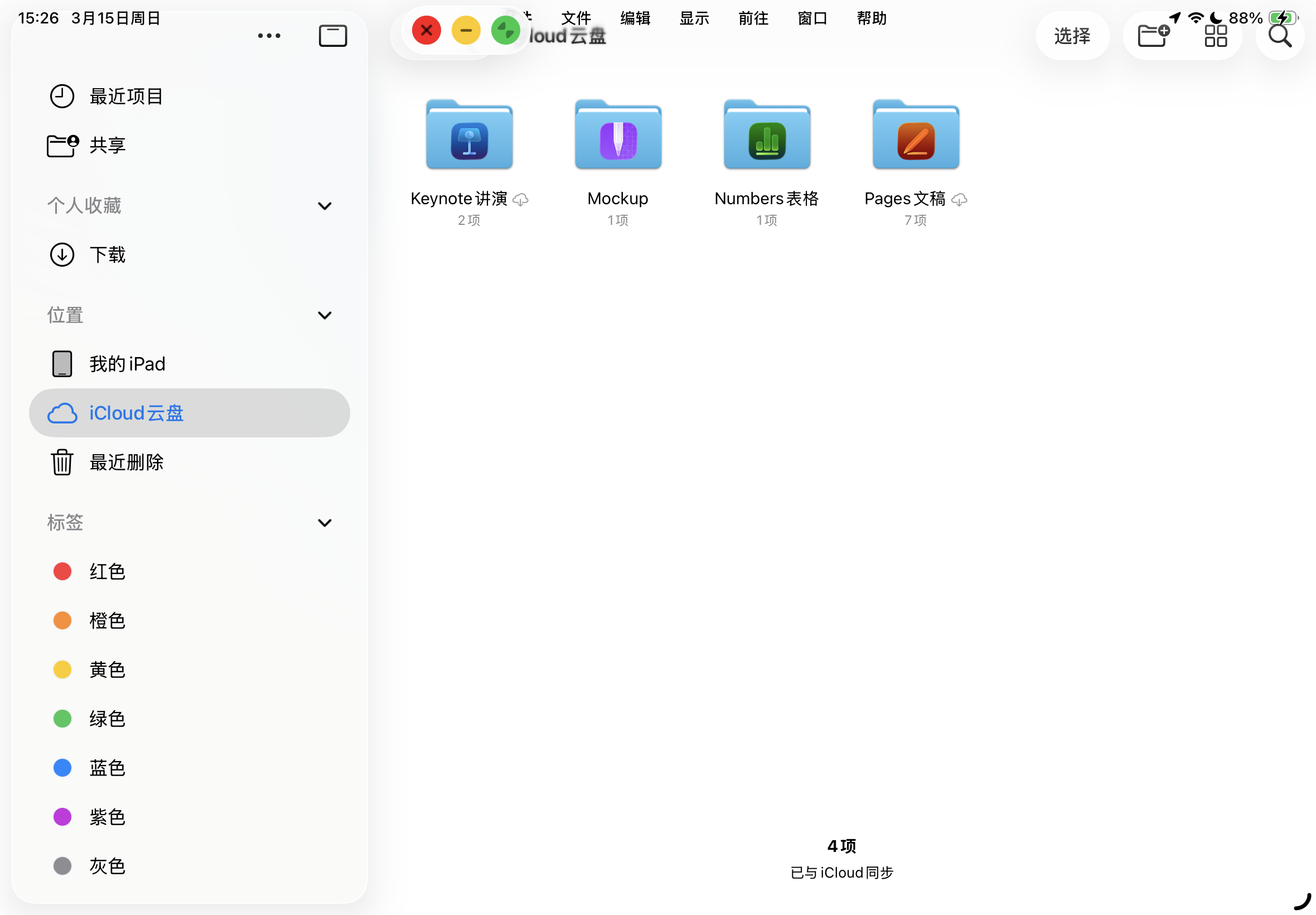
Task: Filter by the 红色 red tag
Action: (x=107, y=571)
